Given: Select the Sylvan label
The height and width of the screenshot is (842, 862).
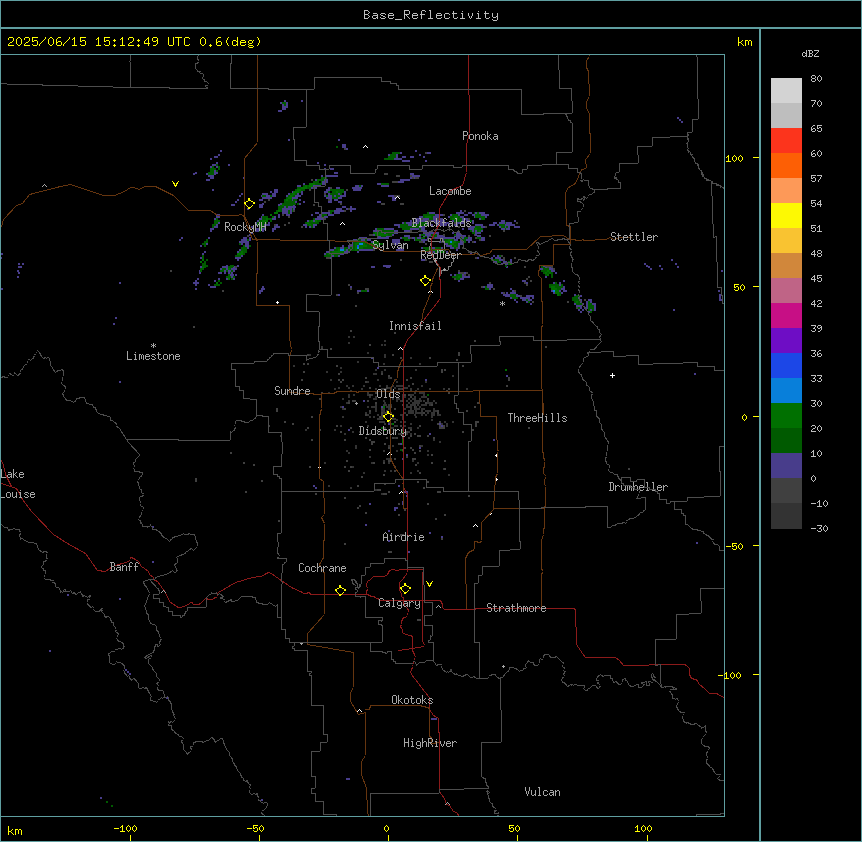Looking at the screenshot, I should click(390, 245).
